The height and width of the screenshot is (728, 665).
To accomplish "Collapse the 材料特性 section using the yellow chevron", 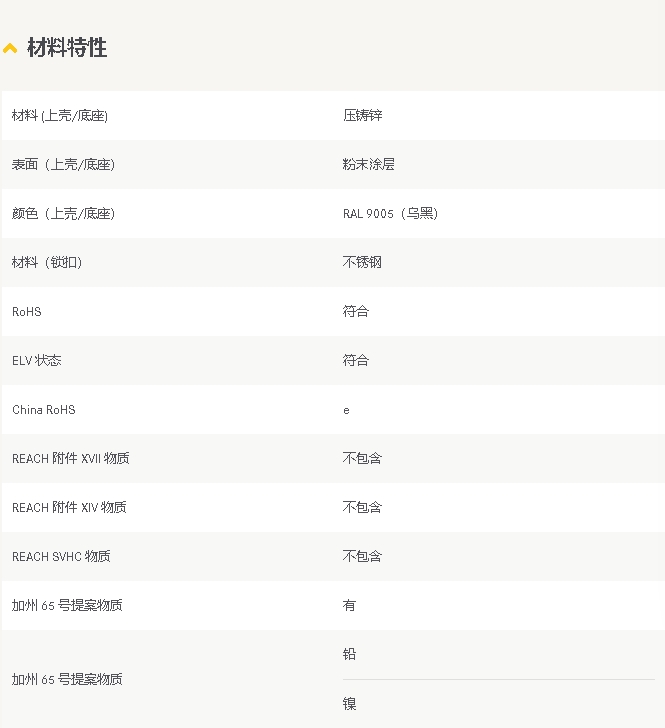I will [10, 48].
